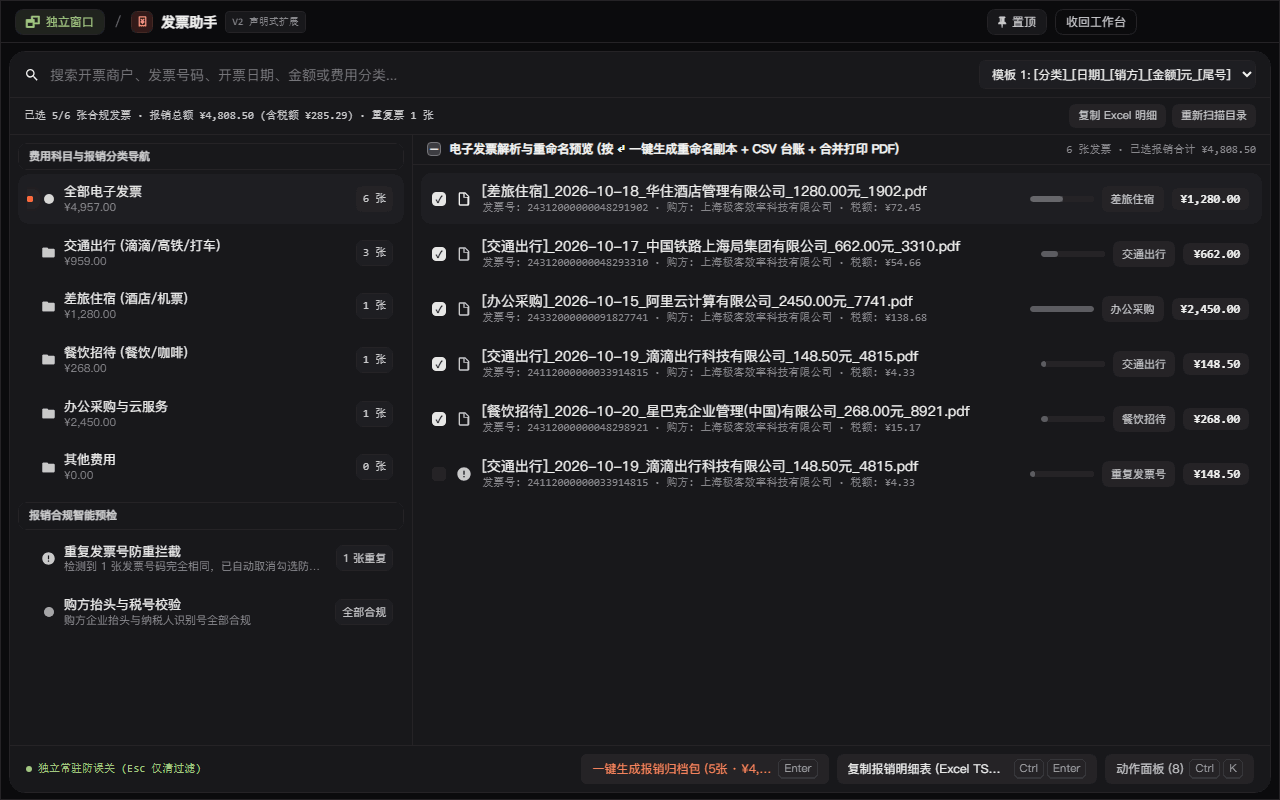This screenshot has height=800, width=1280.
Task: Select 其他费用 category
Action: point(211,467)
